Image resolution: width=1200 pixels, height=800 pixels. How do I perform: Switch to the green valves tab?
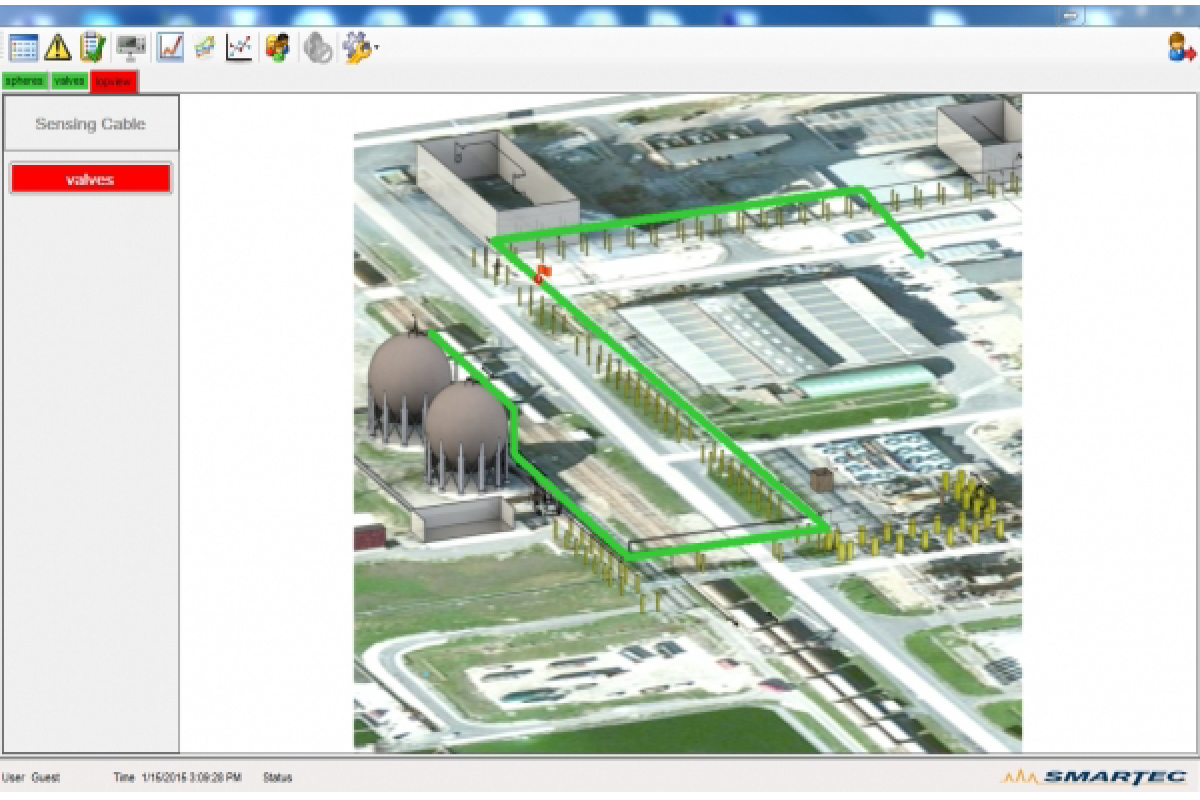click(x=69, y=81)
